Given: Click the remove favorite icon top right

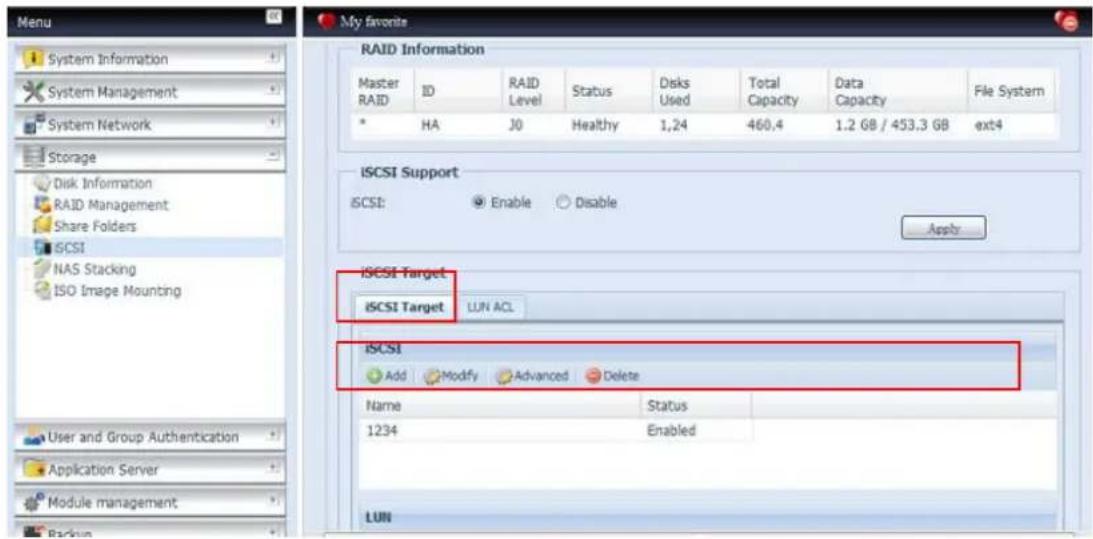Looking at the screenshot, I should [1067, 22].
